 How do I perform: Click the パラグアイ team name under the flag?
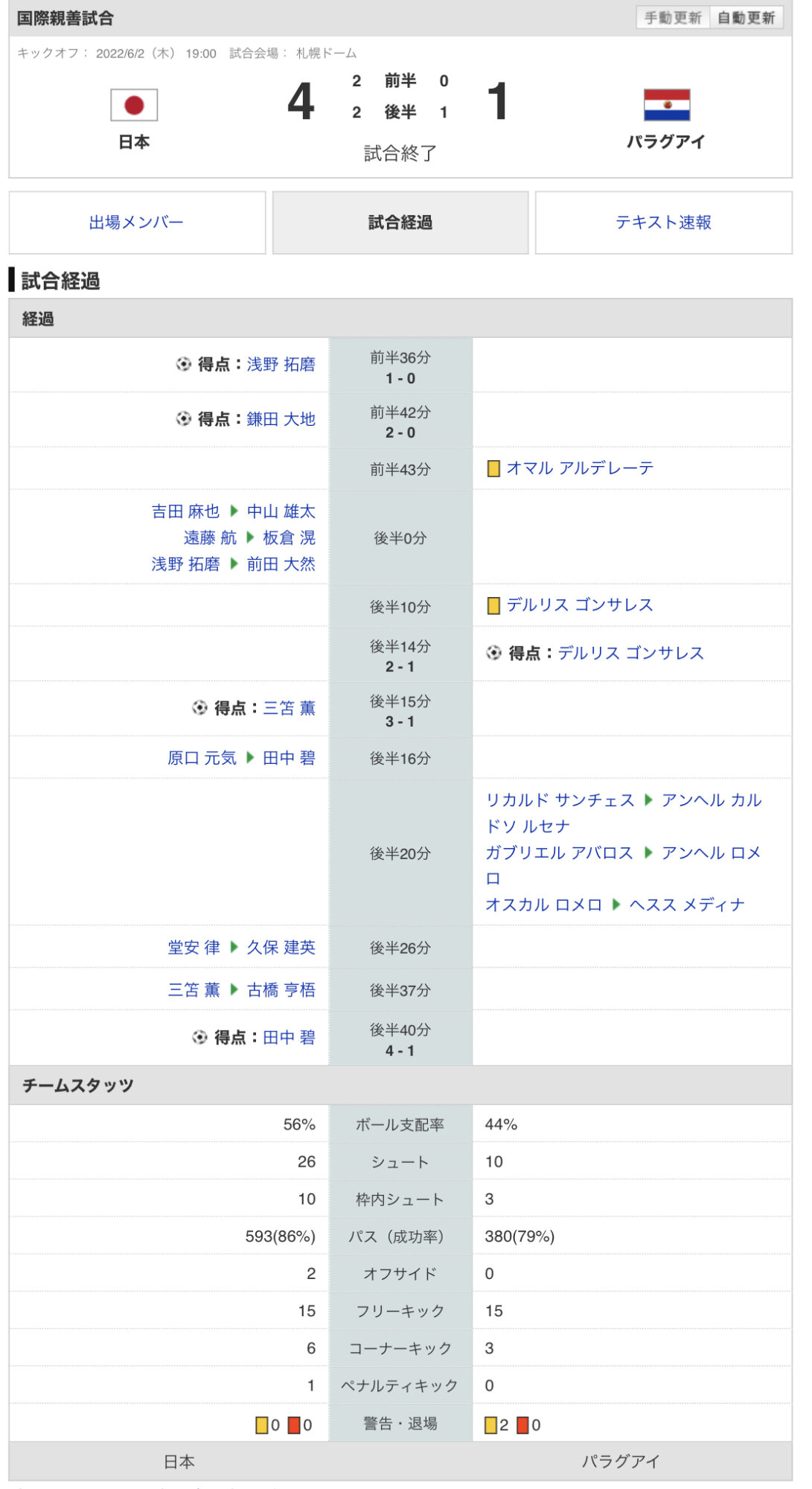[665, 141]
